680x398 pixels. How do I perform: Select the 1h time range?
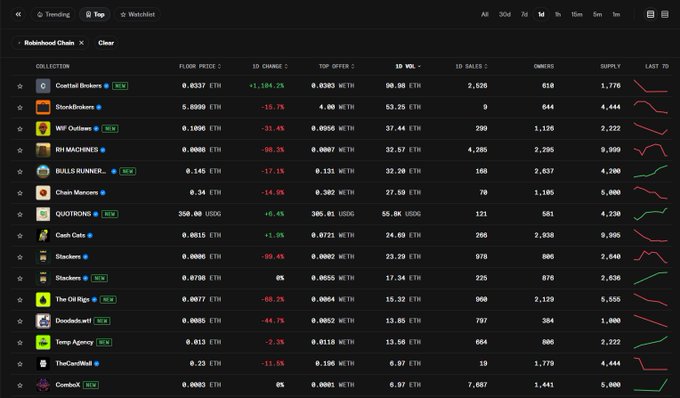click(558, 14)
